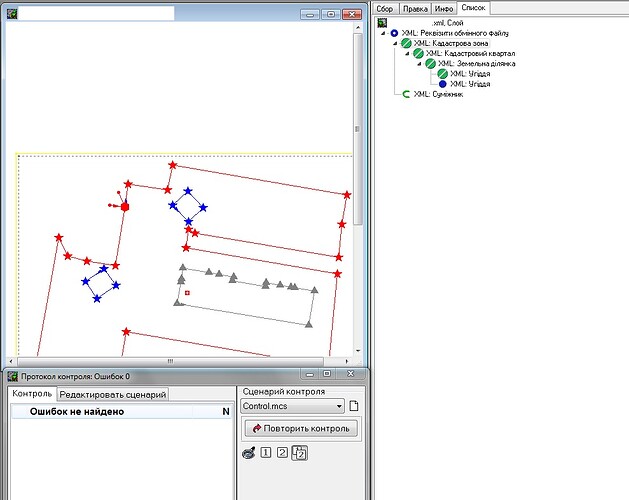The height and width of the screenshot is (500, 629).
Task: Click the layer icon beside .xml Слой
Action: click(382, 23)
